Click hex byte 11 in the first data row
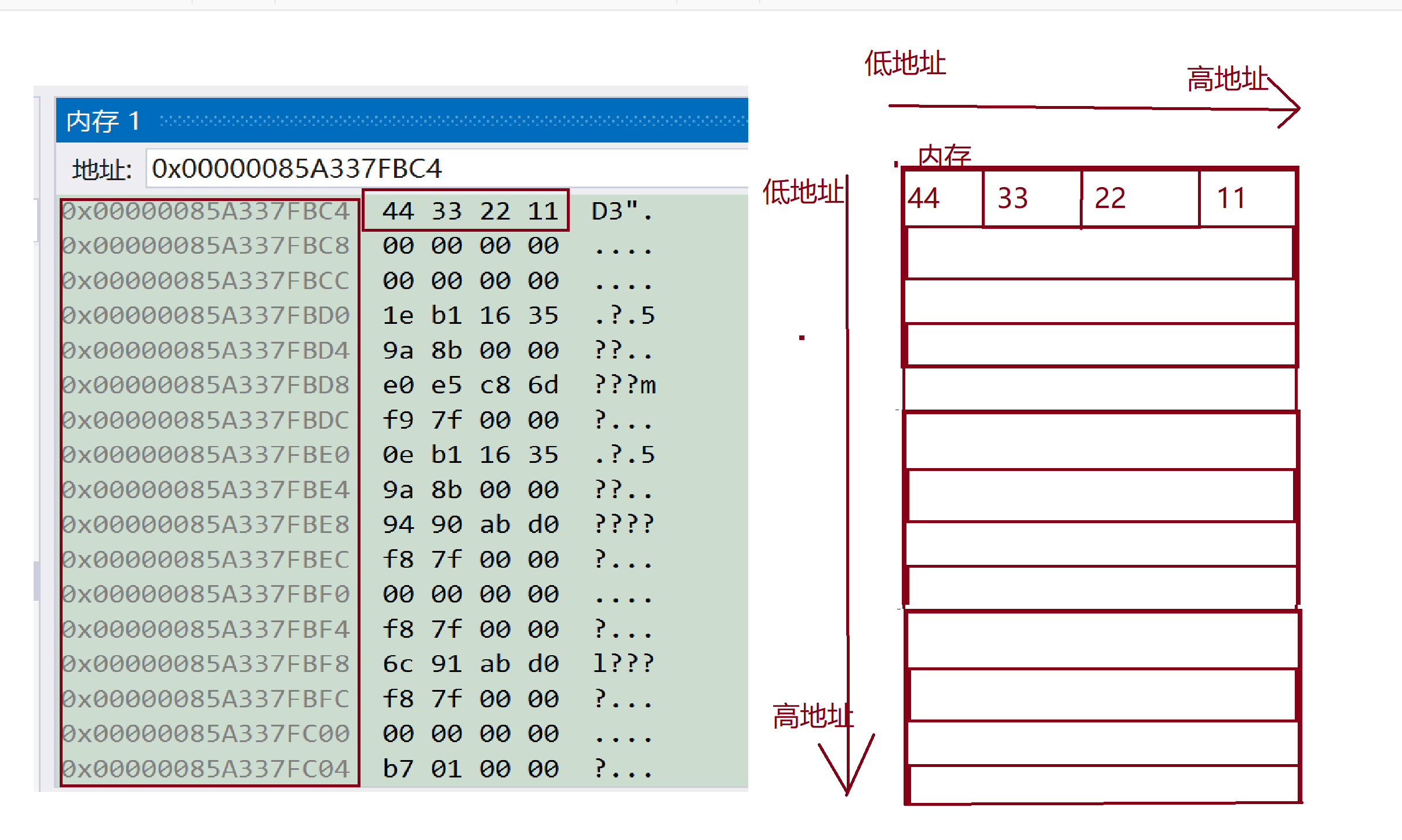Image resolution: width=1402 pixels, height=840 pixels. [543, 211]
